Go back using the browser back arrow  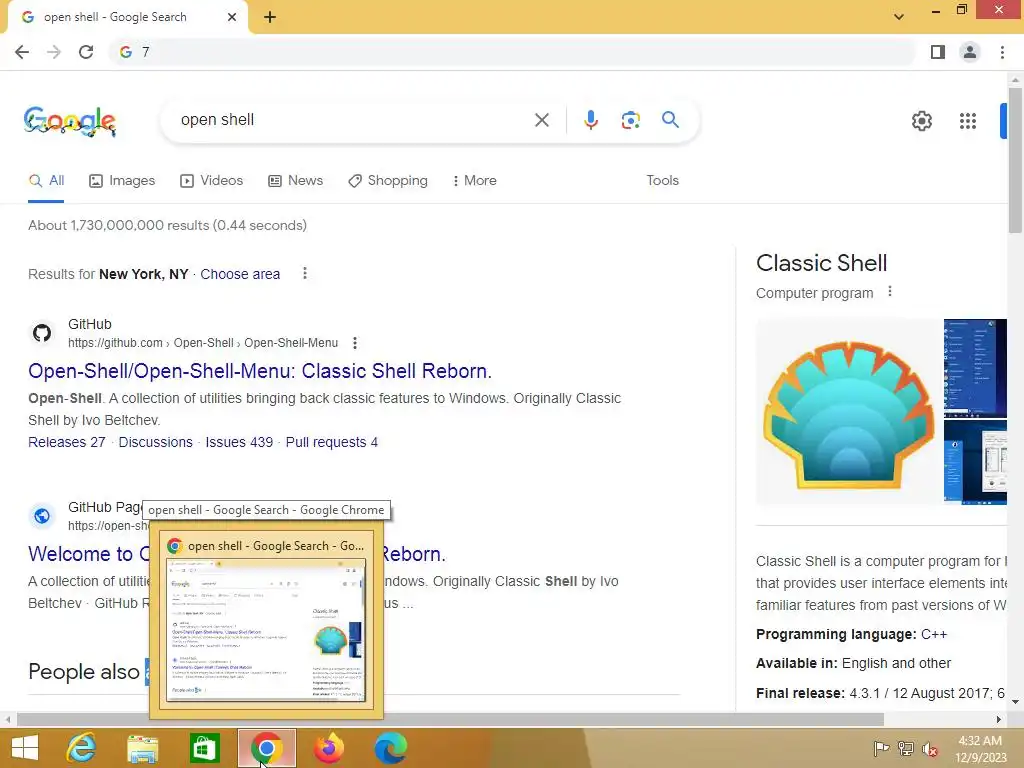click(22, 52)
